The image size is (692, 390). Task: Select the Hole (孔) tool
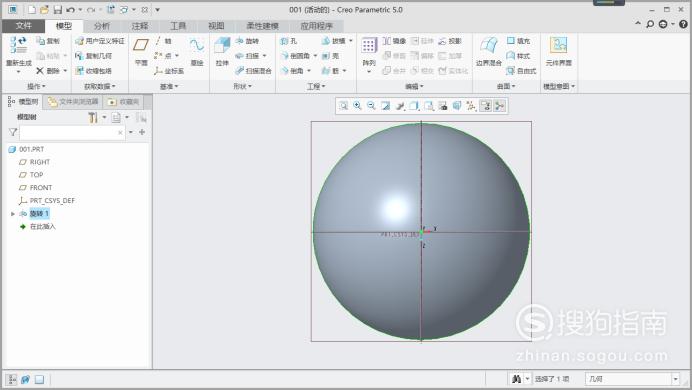coord(289,41)
